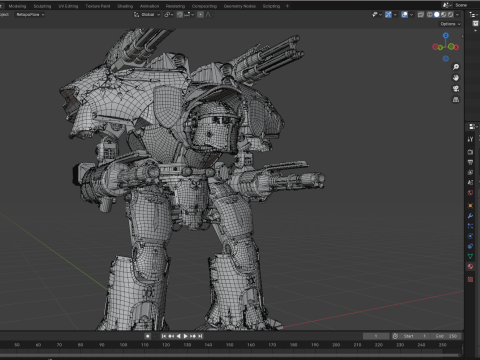Select the solid viewport shading icon

click(x=437, y=15)
